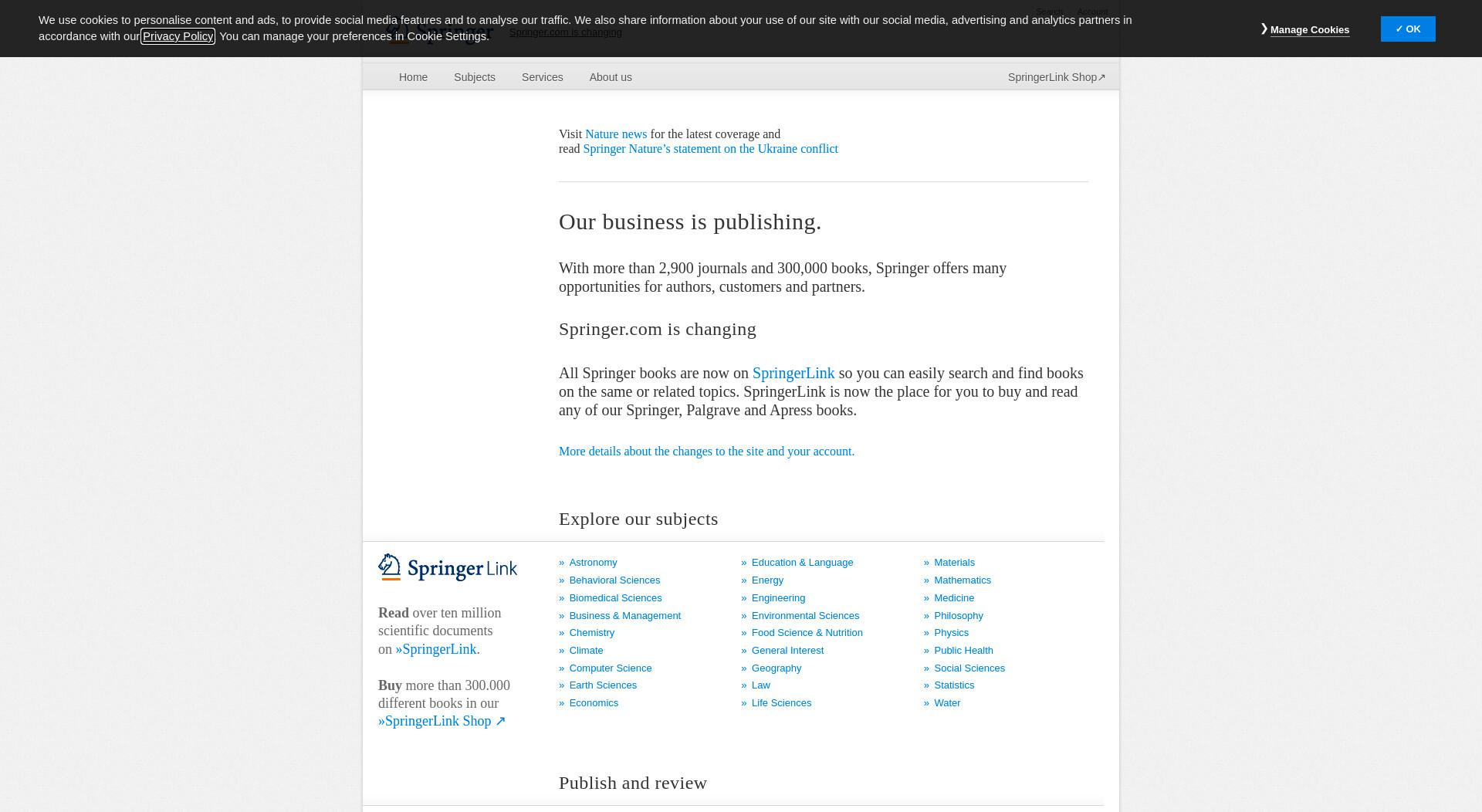1482x812 pixels.
Task: Open SpringerLink Shop in navigation bar
Action: click(x=1057, y=77)
